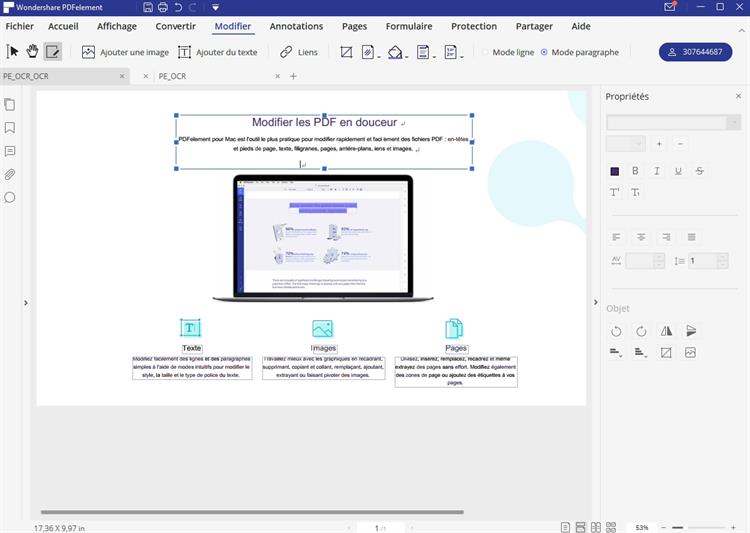Select Mode paragraphe radio button
The width and height of the screenshot is (750, 533).
(544, 52)
